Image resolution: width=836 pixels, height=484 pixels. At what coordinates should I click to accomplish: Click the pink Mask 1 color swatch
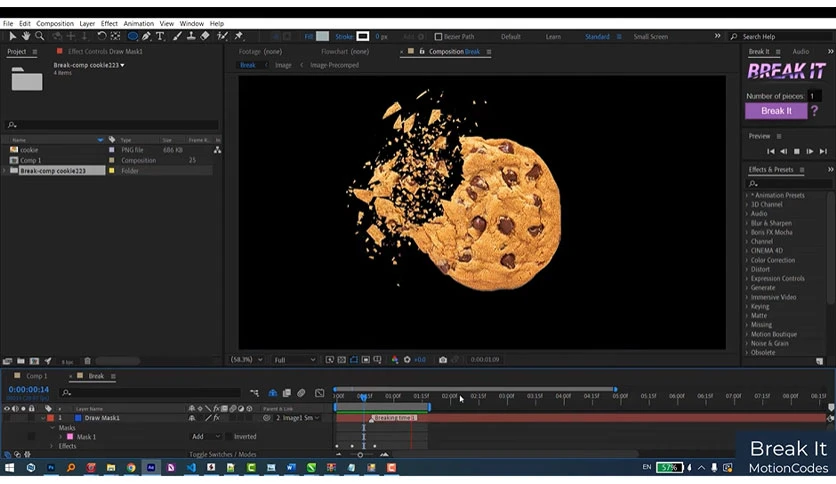click(x=70, y=437)
